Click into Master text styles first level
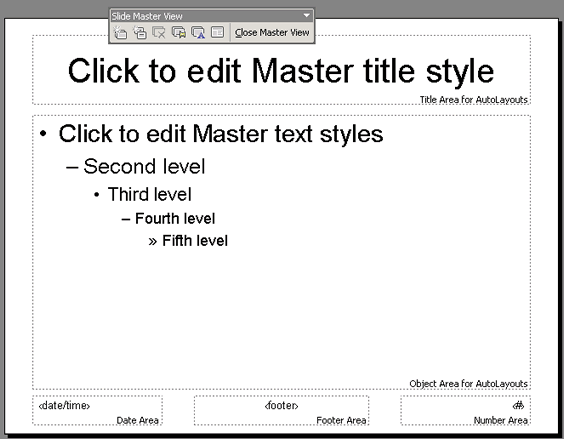This screenshot has height=439, width=564. [x=221, y=134]
